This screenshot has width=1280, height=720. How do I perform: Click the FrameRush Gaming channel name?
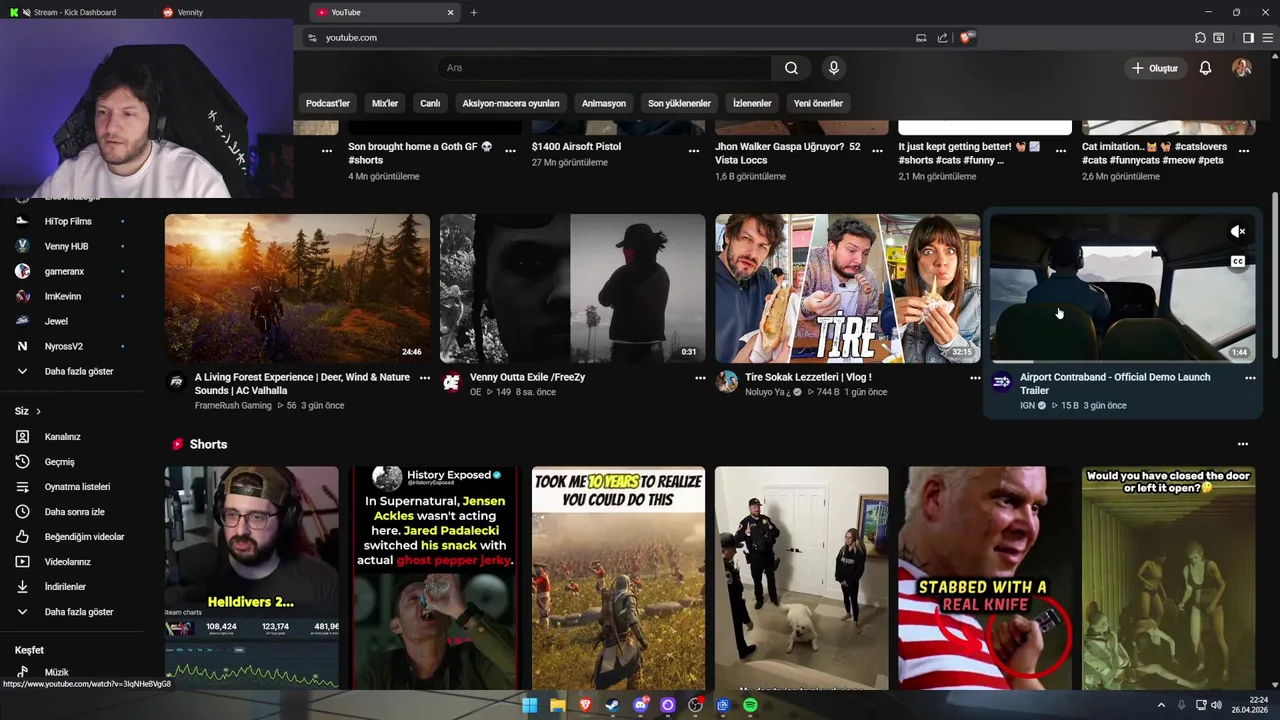click(x=233, y=406)
